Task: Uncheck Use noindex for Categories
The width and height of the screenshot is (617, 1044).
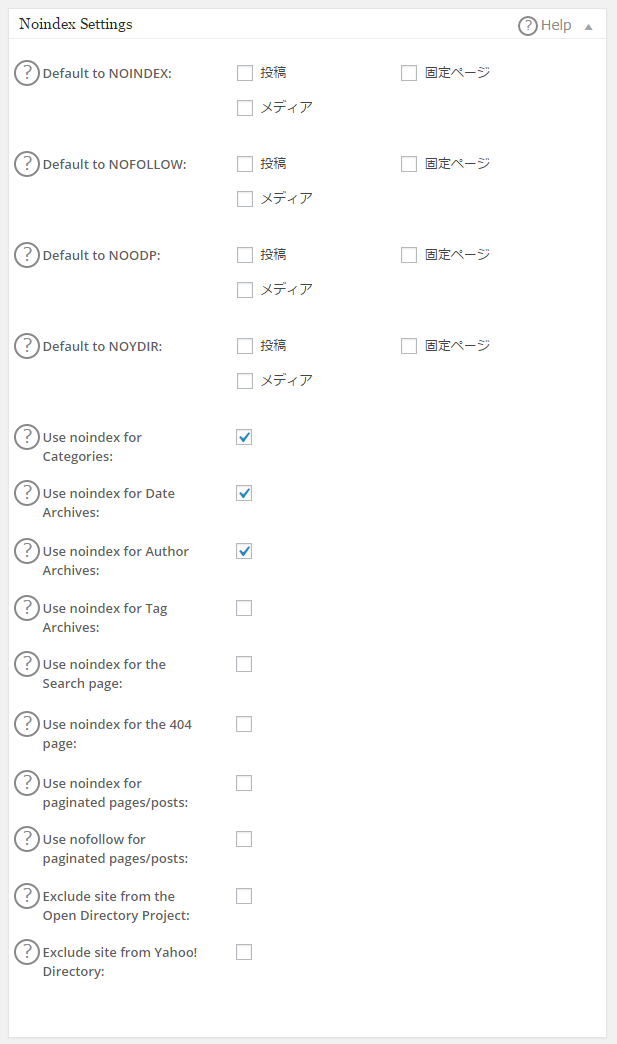Action: [x=244, y=437]
